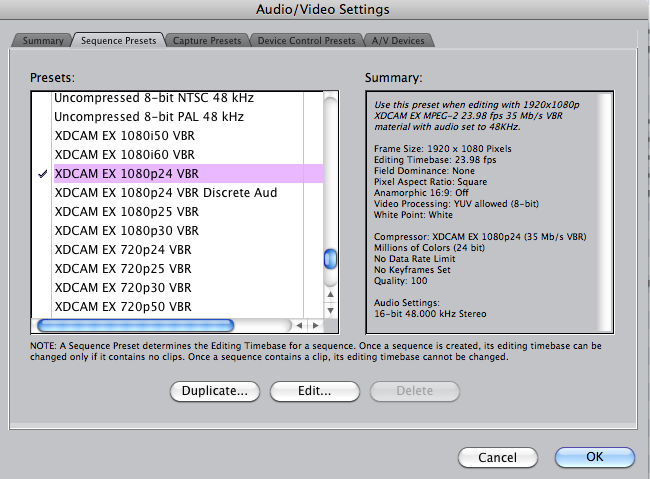The image size is (650, 479).
Task: Click presets list scroll down arrow
Action: click(x=330, y=310)
